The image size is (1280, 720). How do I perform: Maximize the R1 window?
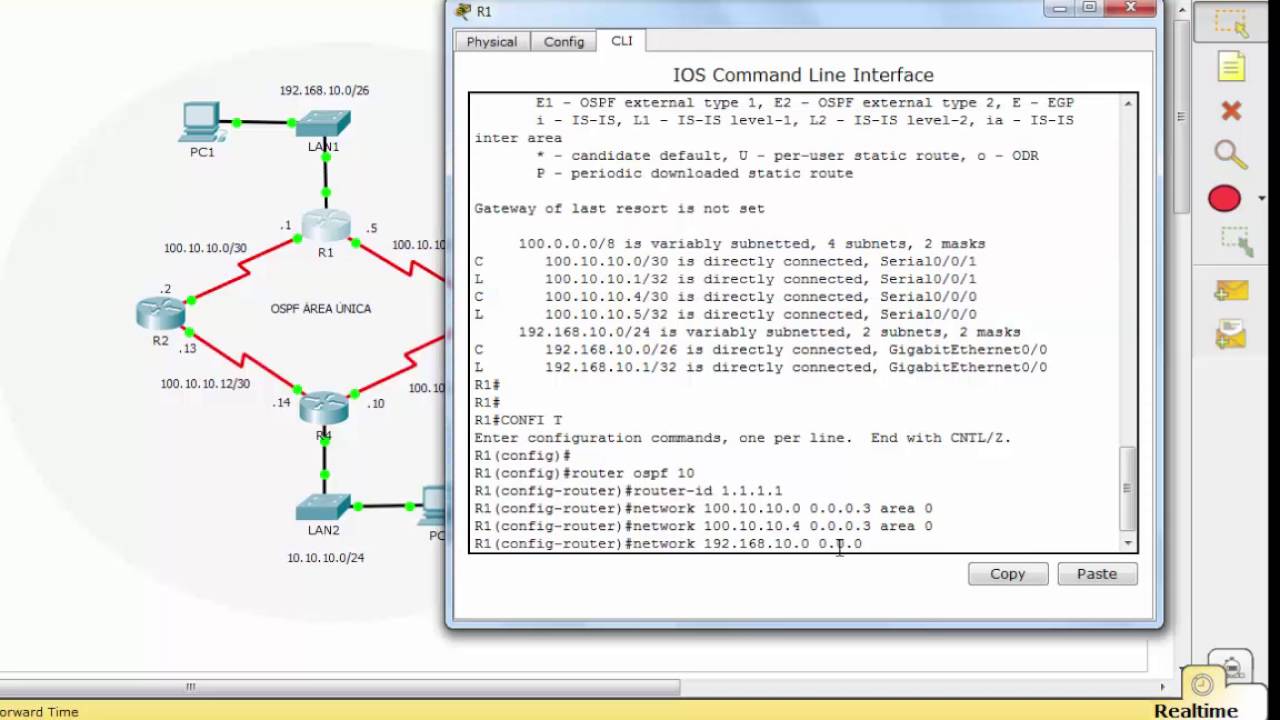coord(1089,8)
